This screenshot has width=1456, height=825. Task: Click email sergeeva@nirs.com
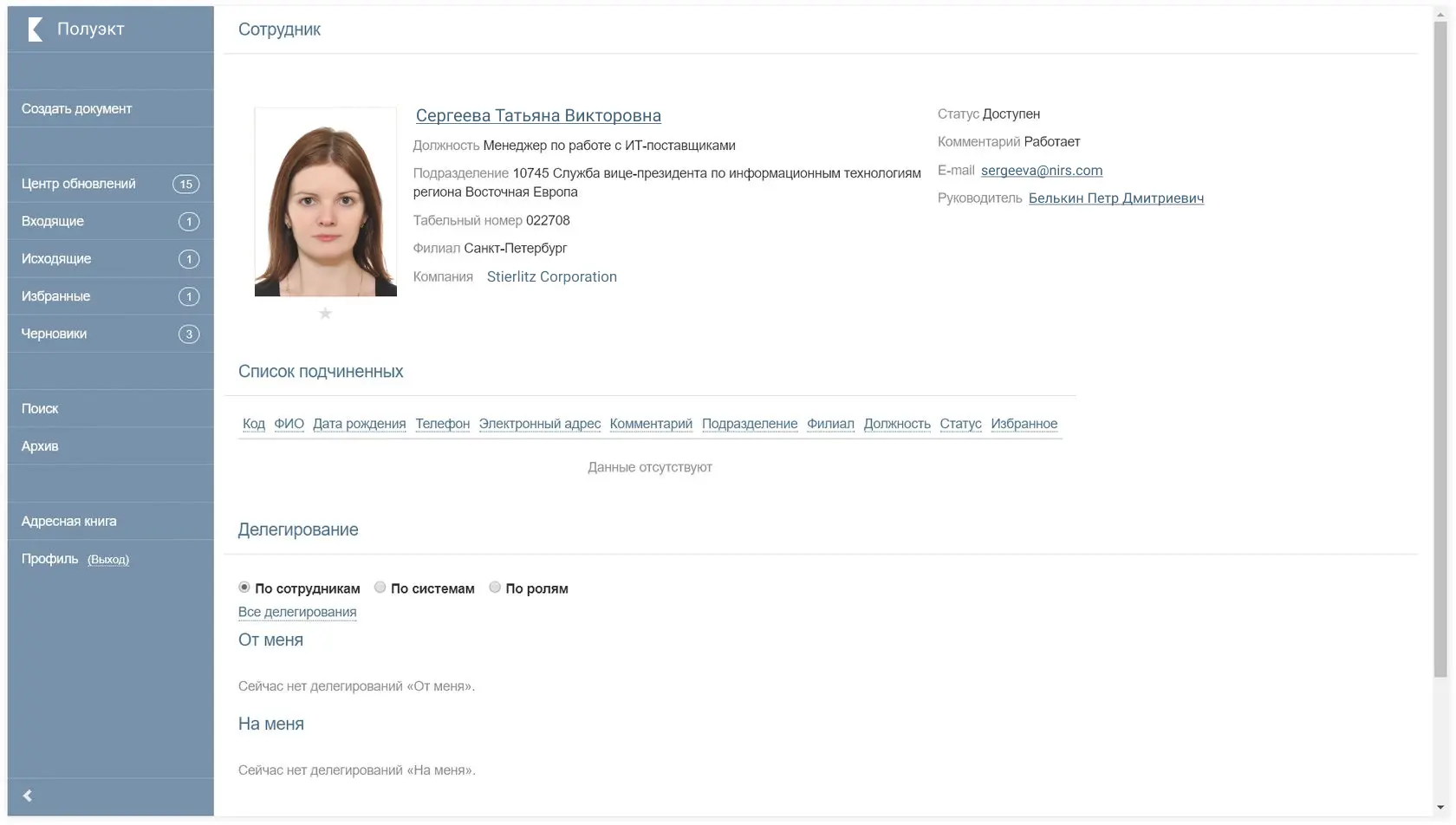(x=1042, y=171)
